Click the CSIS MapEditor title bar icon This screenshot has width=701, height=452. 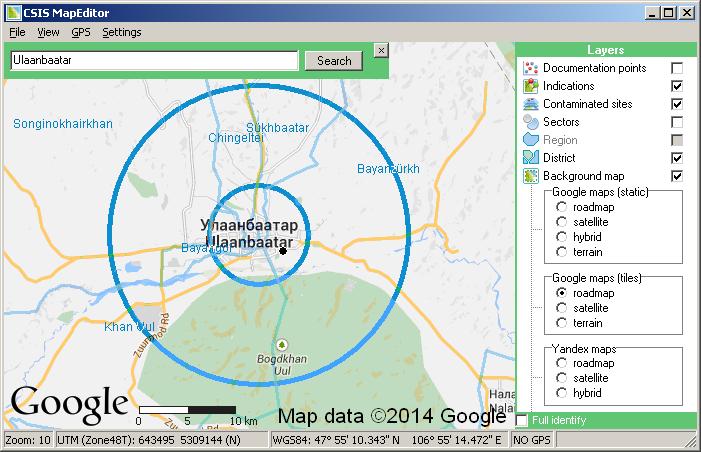coord(13,13)
